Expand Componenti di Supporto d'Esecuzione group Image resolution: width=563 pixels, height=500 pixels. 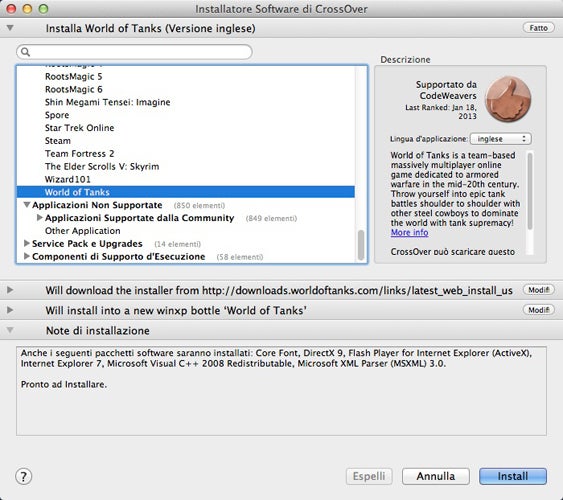pos(27,256)
